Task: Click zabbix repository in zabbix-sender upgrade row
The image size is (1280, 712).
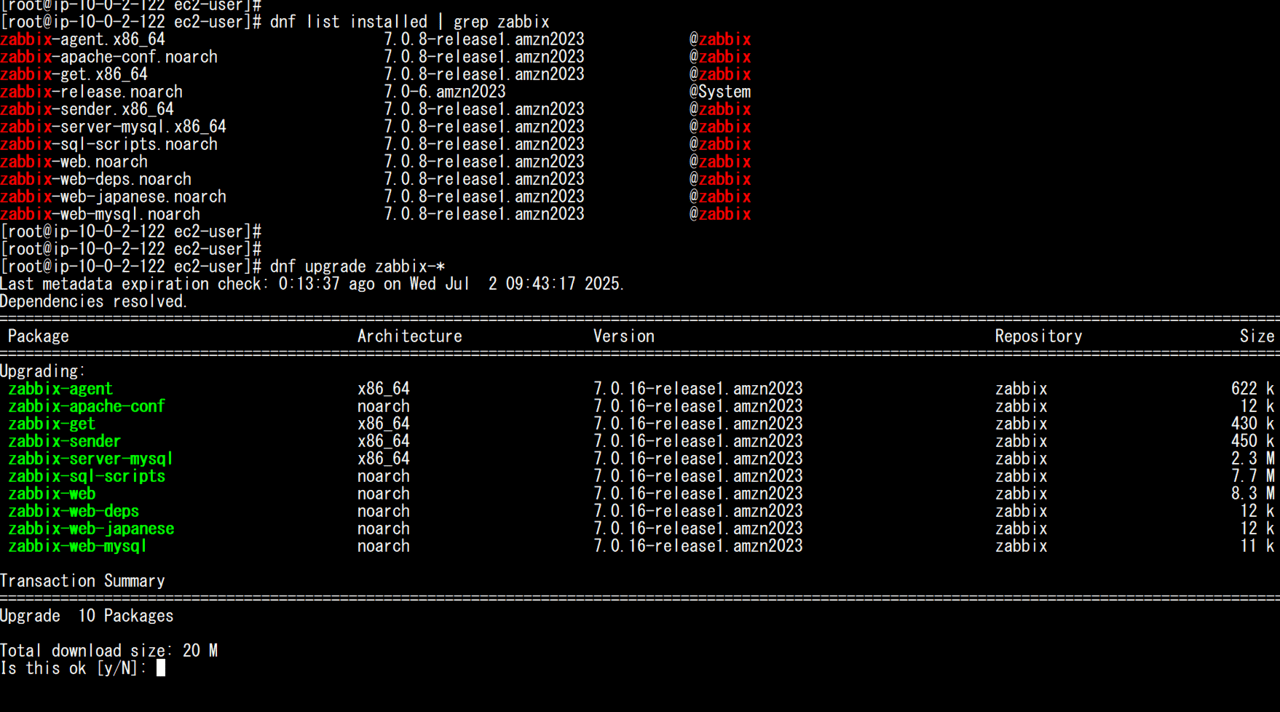Action: (x=1021, y=441)
